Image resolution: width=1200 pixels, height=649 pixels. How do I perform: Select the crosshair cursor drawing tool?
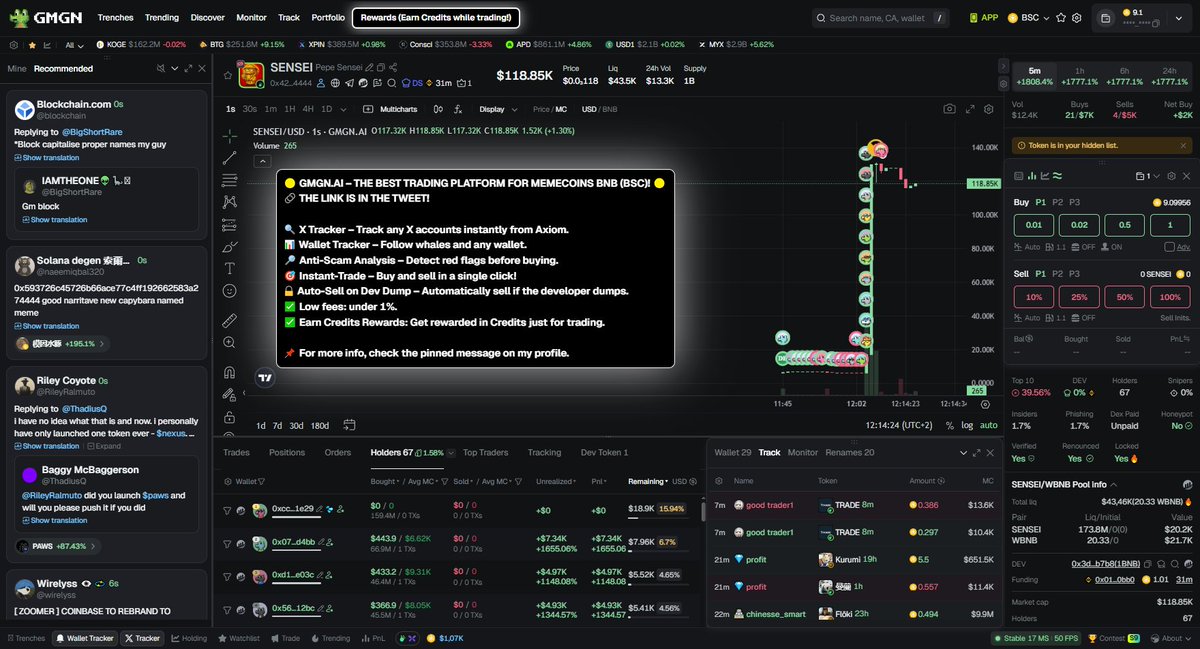(230, 136)
